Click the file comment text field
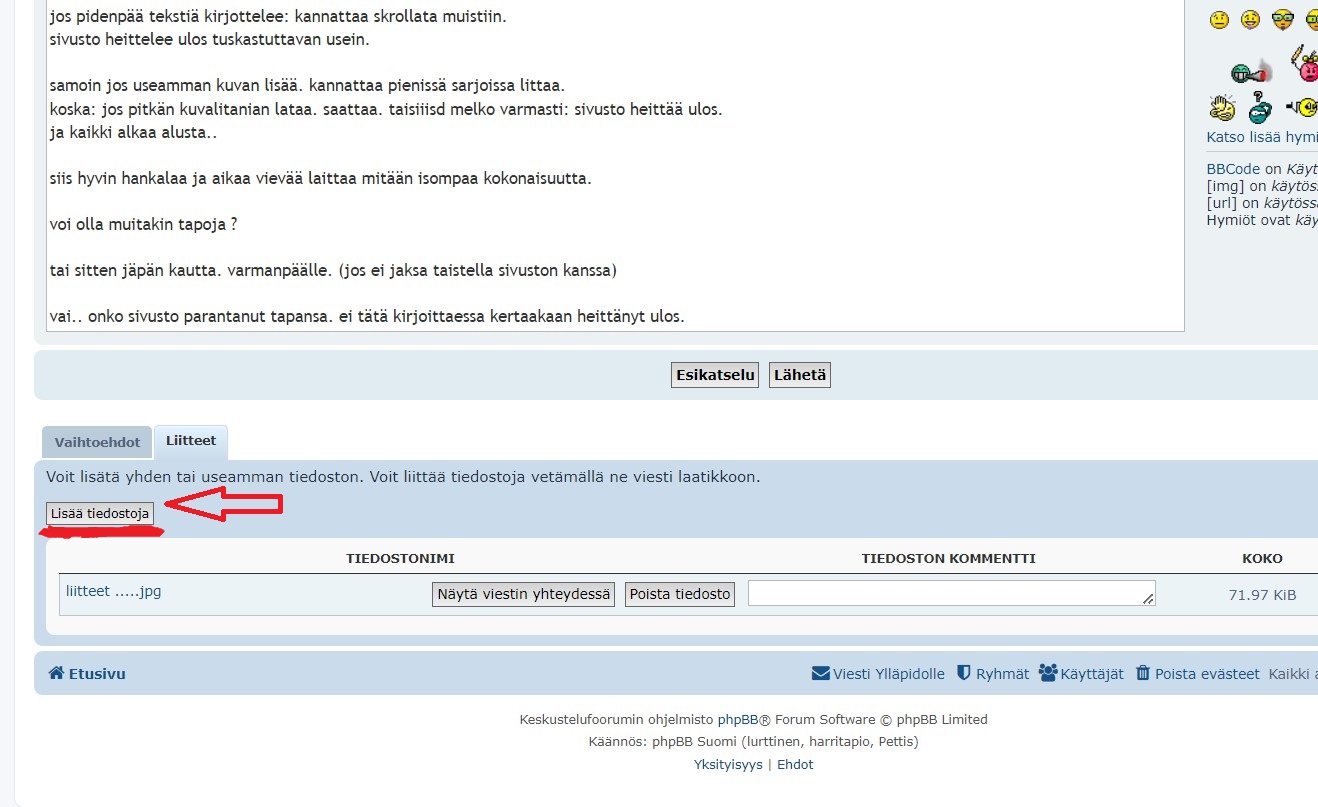Image resolution: width=1318 pixels, height=807 pixels. click(950, 593)
